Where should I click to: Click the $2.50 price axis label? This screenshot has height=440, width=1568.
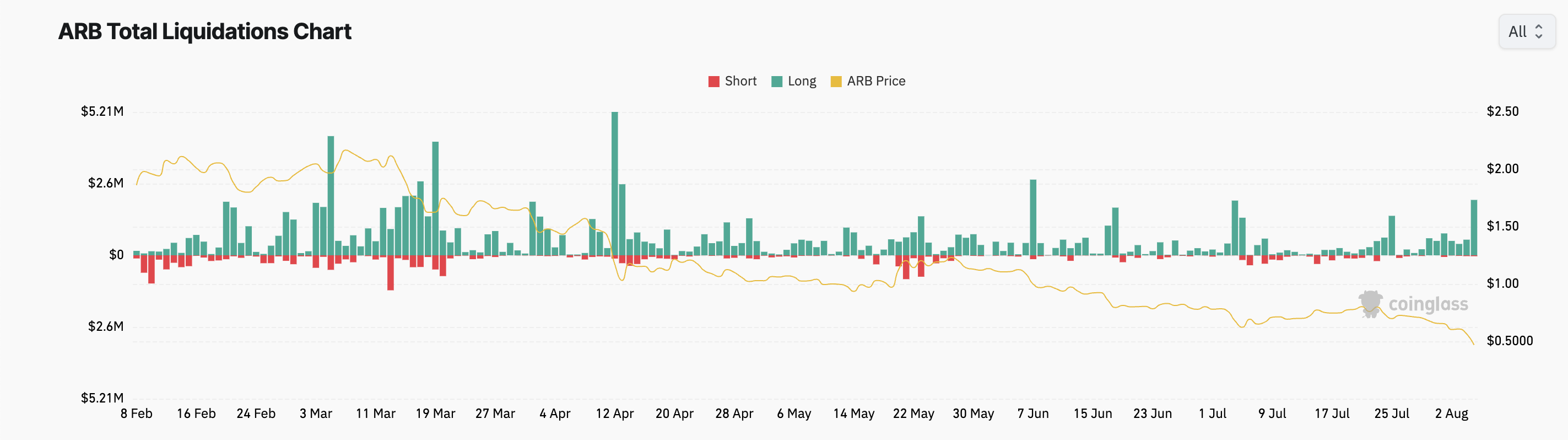pos(1502,111)
